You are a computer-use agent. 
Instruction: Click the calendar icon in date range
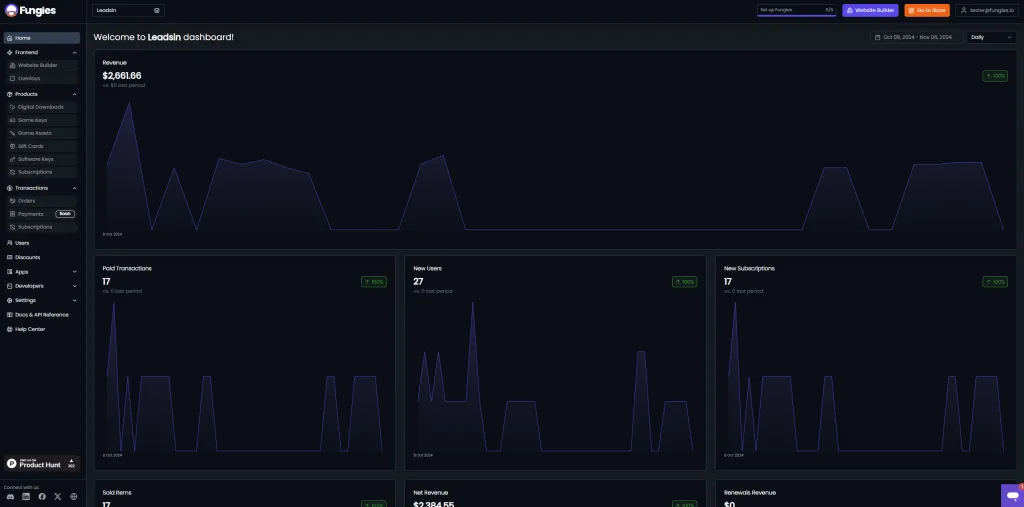click(878, 37)
